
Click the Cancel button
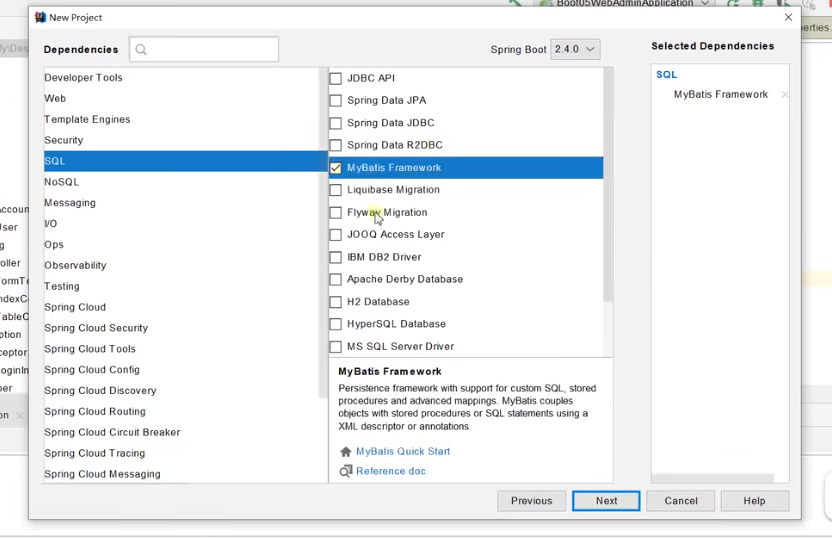(681, 501)
